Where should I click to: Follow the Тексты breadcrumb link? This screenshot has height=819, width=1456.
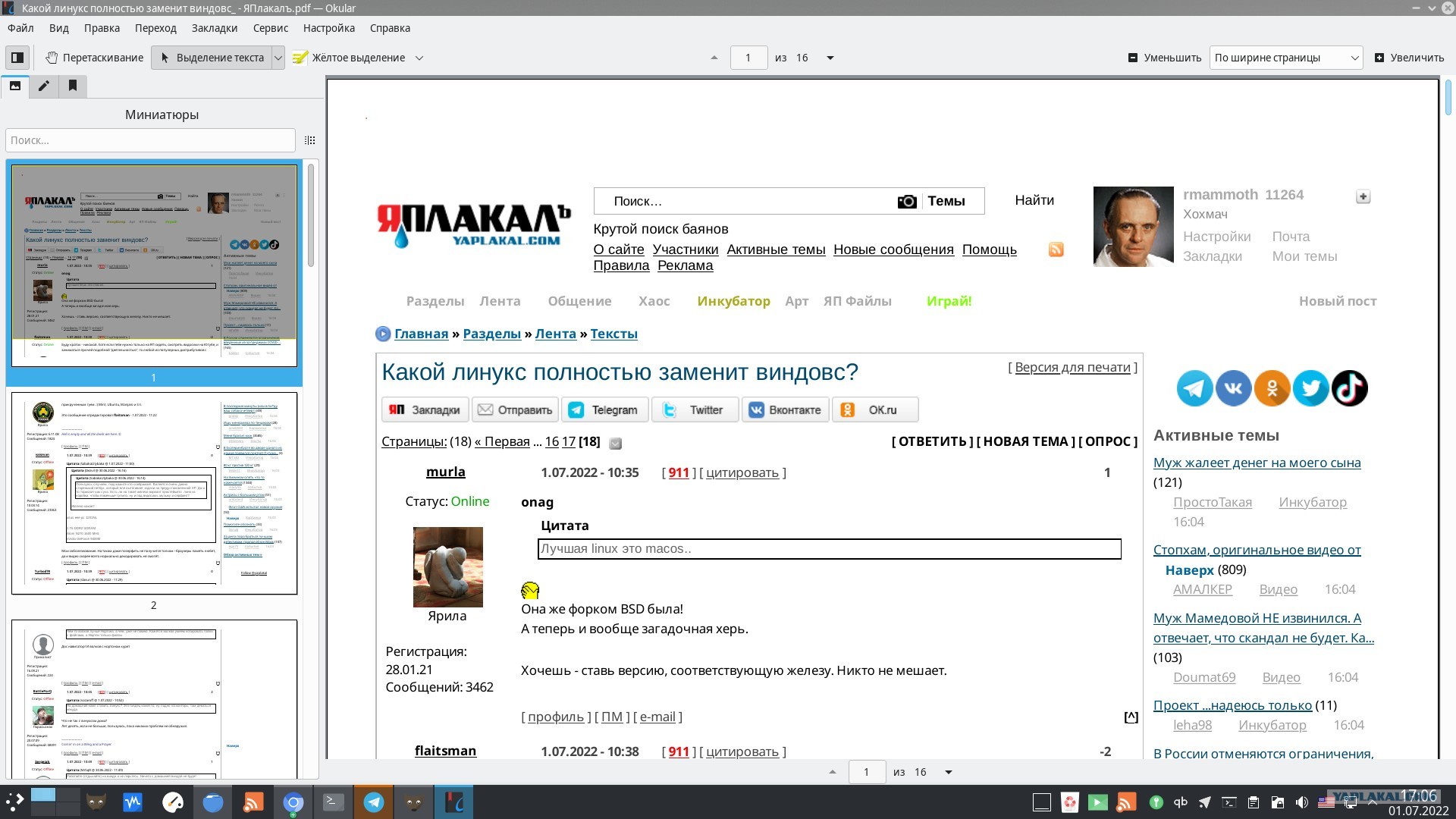pos(613,334)
